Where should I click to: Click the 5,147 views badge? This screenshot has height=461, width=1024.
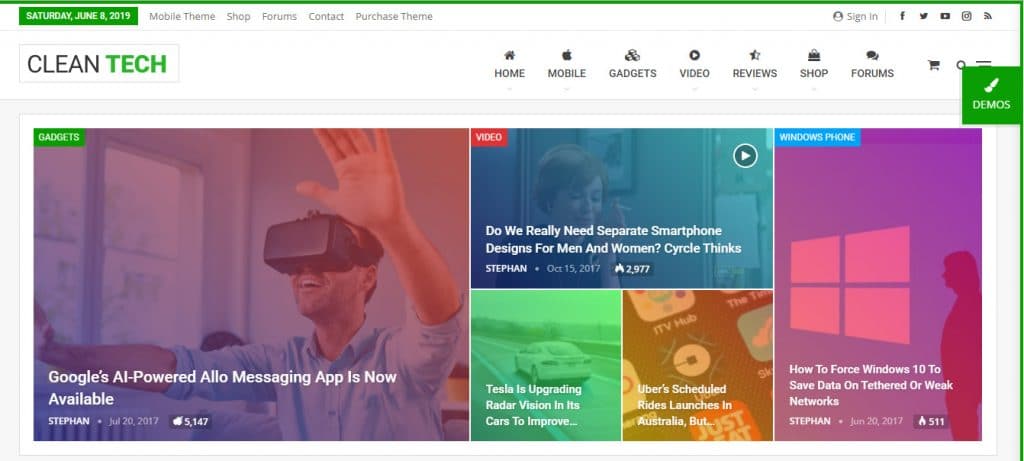point(191,421)
